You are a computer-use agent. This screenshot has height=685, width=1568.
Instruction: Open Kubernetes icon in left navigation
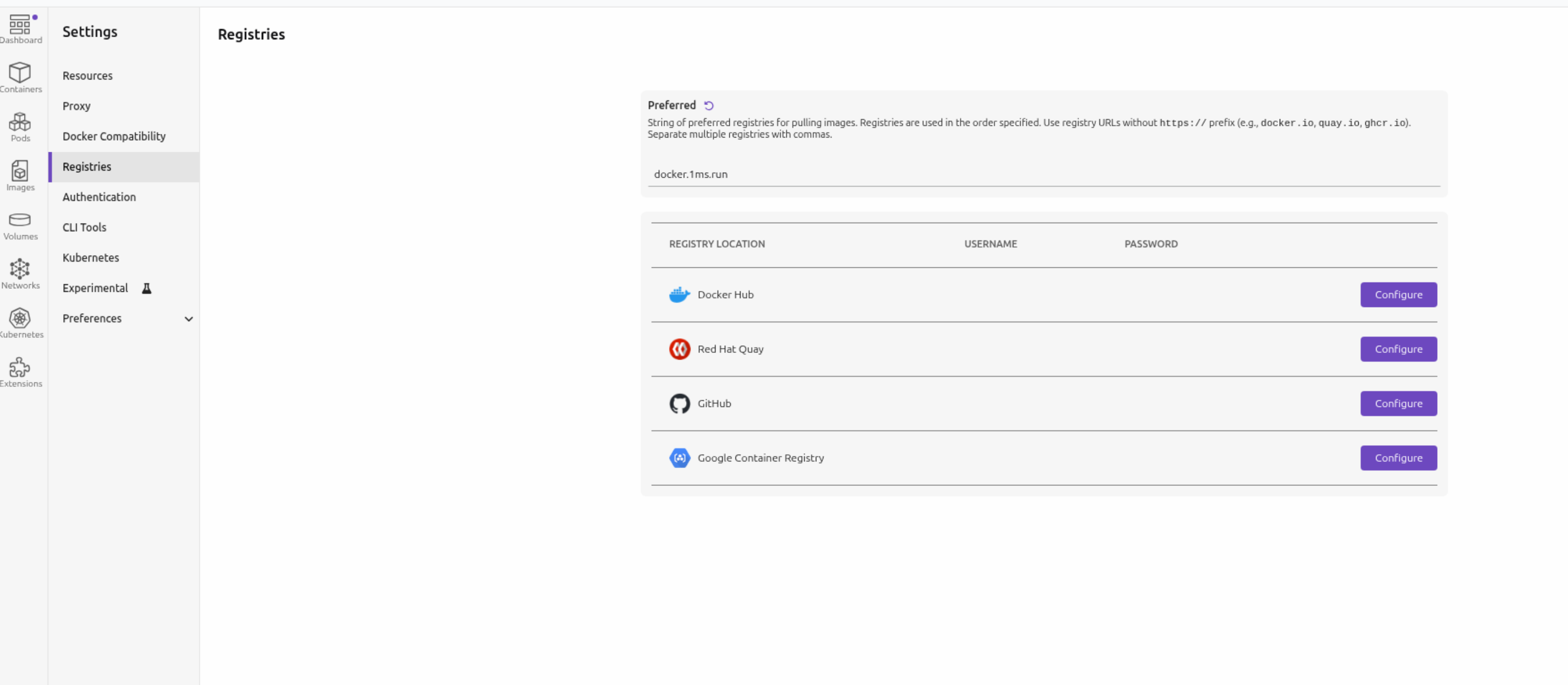pos(20,323)
